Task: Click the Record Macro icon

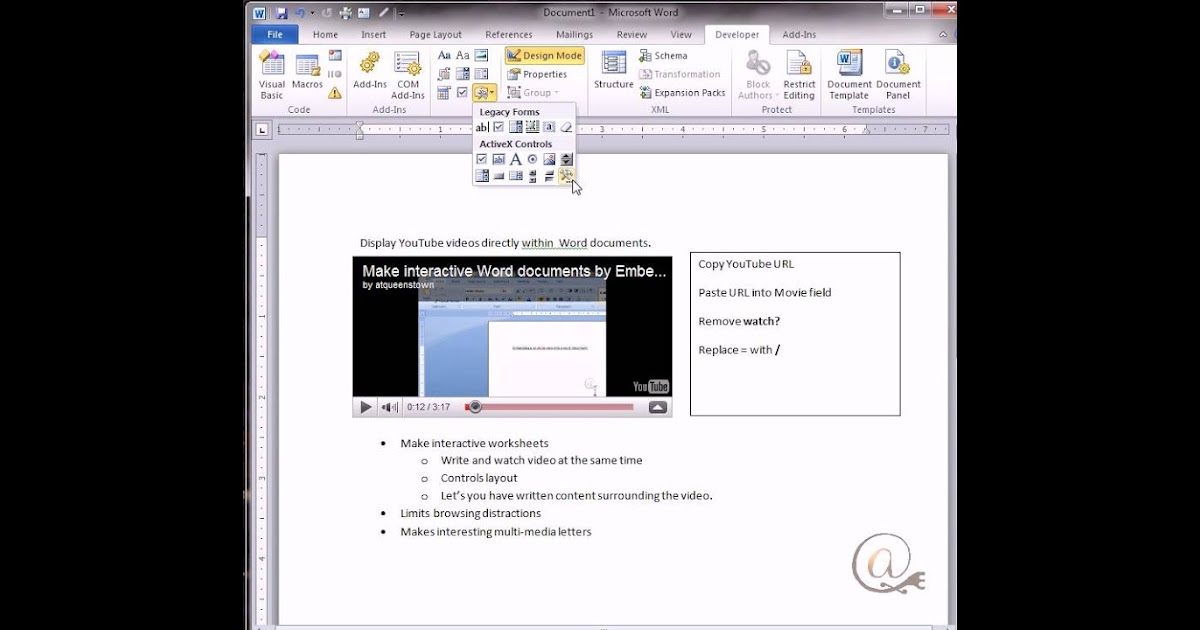Action: (335, 55)
